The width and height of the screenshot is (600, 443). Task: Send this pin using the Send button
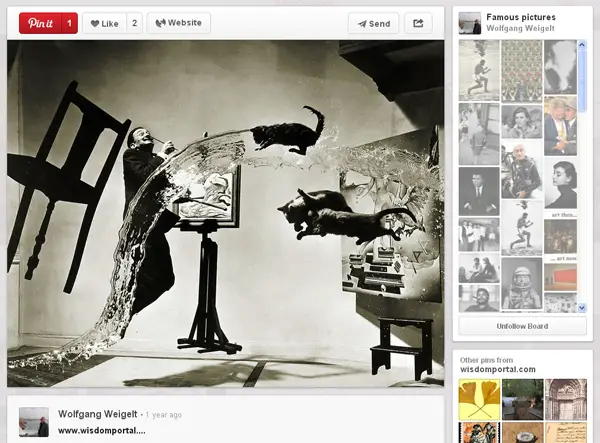(x=373, y=23)
